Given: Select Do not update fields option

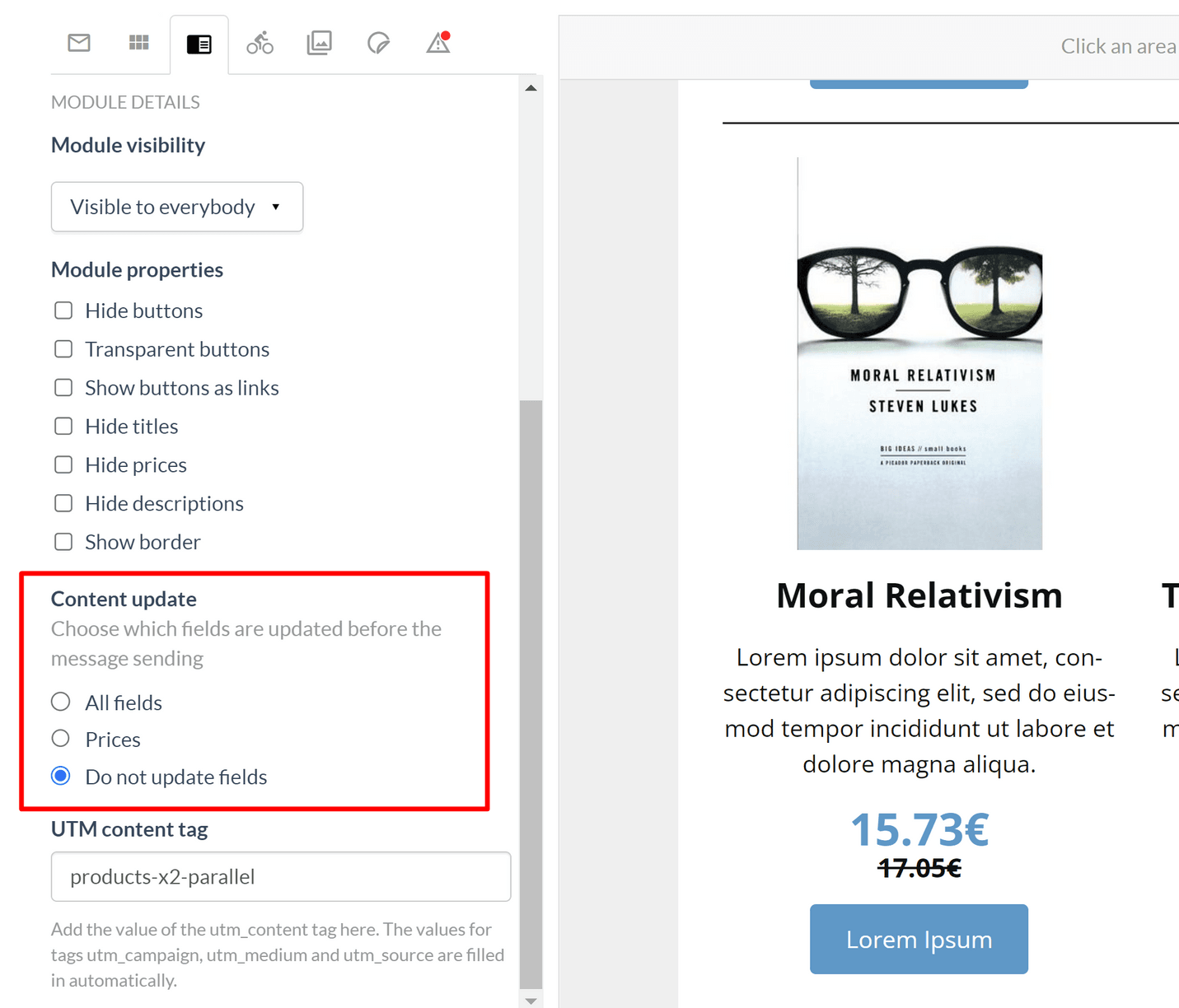Looking at the screenshot, I should click(x=61, y=776).
